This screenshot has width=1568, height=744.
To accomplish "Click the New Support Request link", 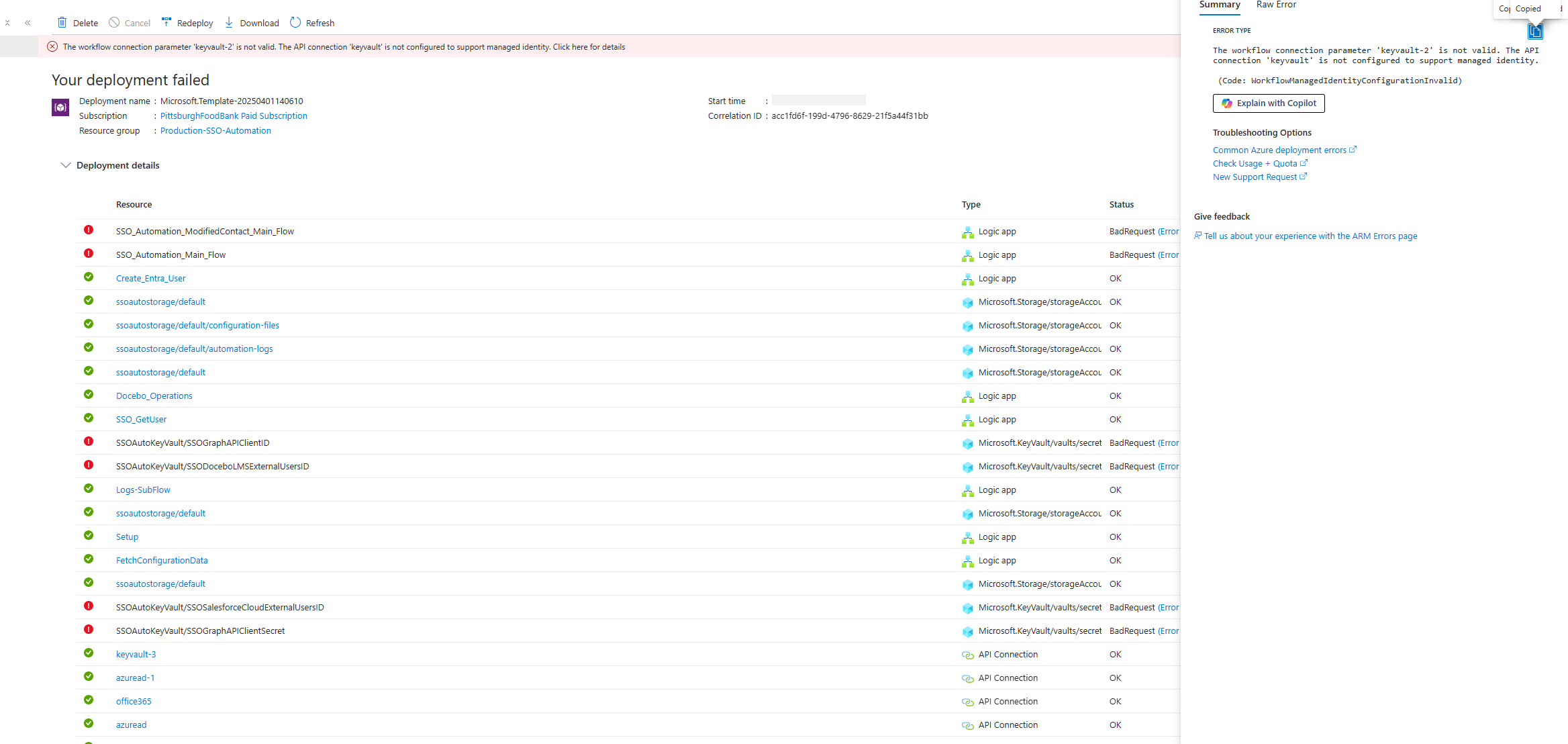I will click(x=1255, y=177).
